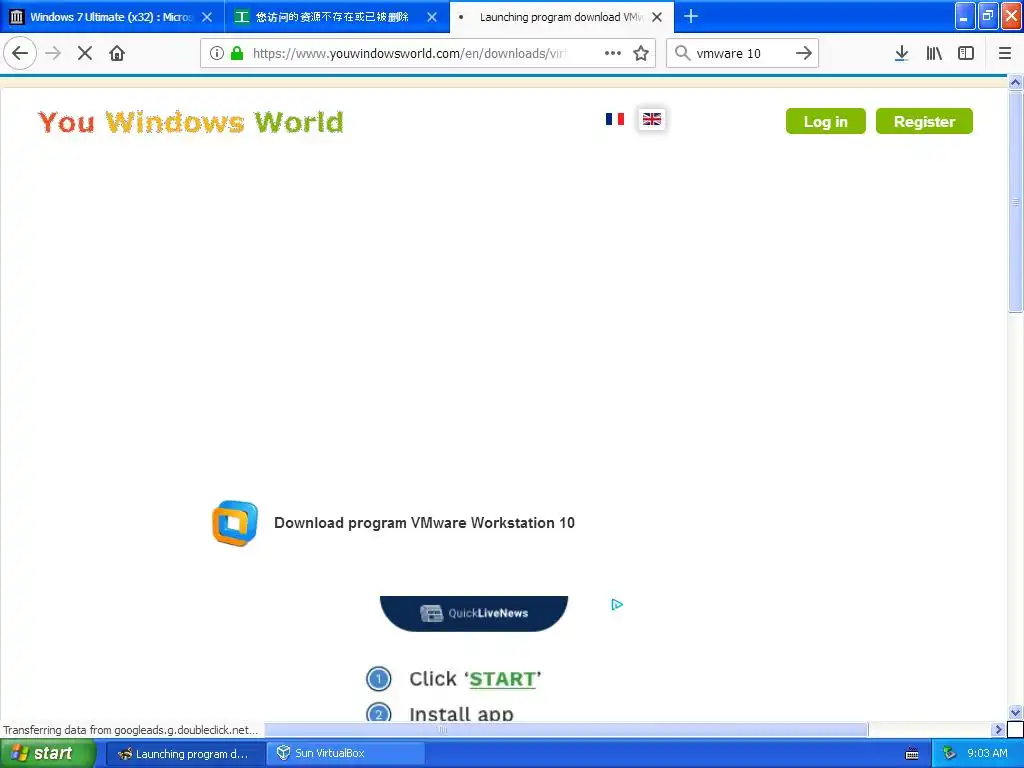1024x768 pixels.
Task: Open the Library bookmarks and history
Action: tap(934, 53)
